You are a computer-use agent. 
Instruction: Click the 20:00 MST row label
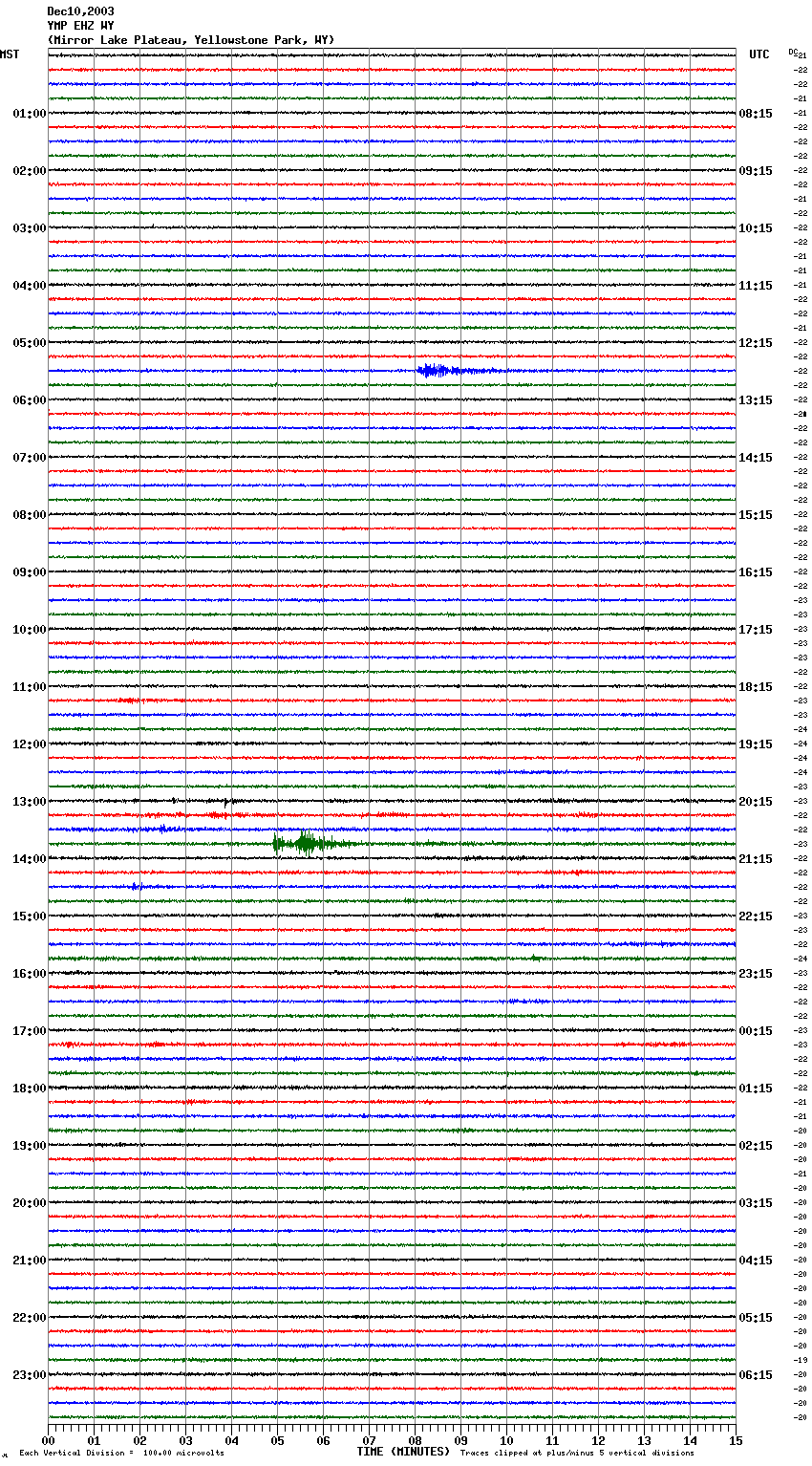click(30, 1203)
